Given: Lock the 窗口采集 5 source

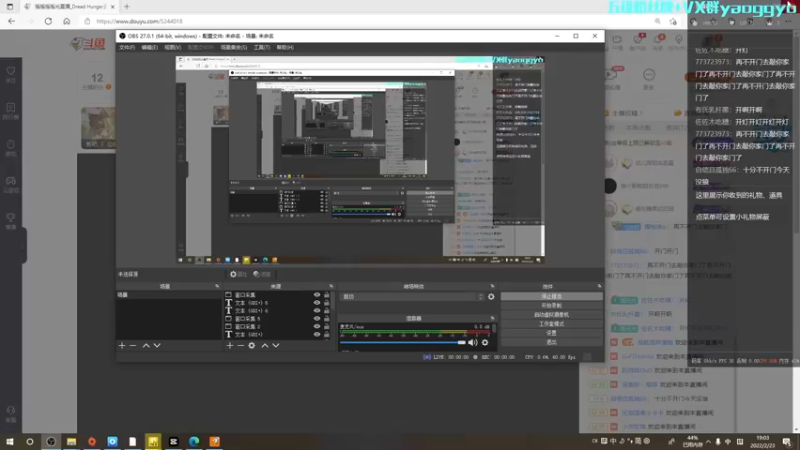Looking at the screenshot, I should tap(327, 318).
